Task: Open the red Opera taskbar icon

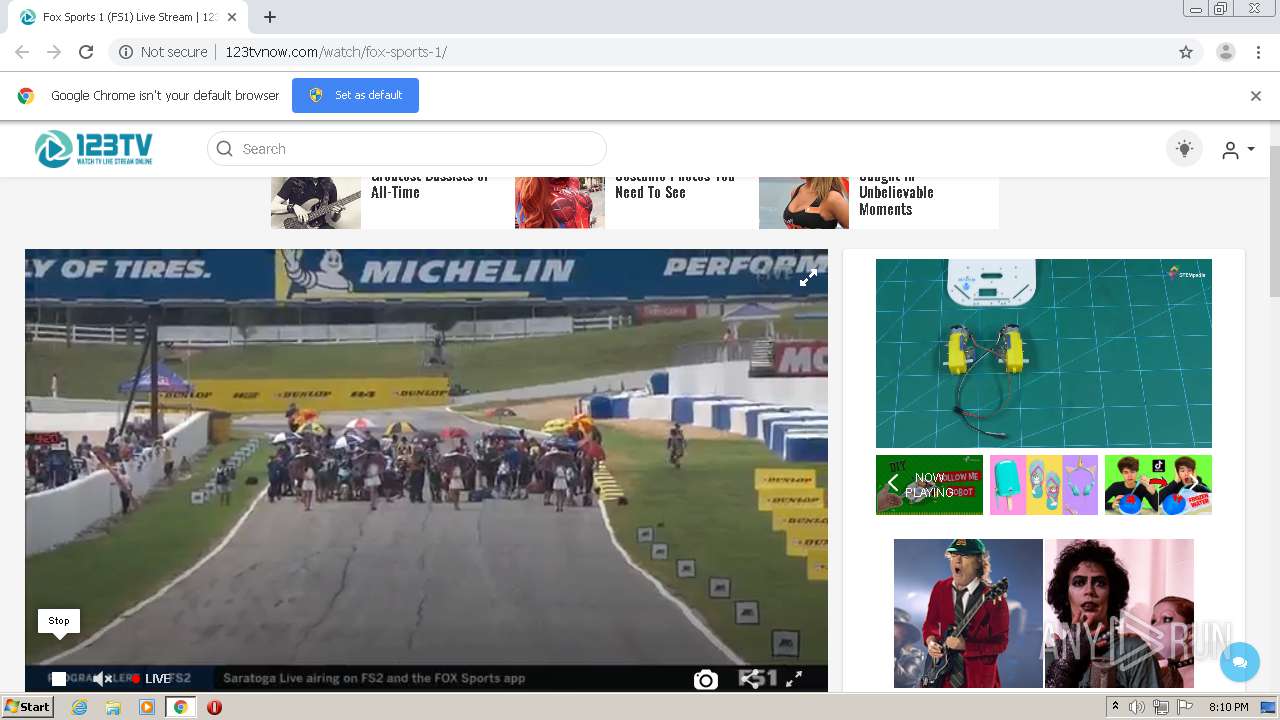Action: click(214, 707)
